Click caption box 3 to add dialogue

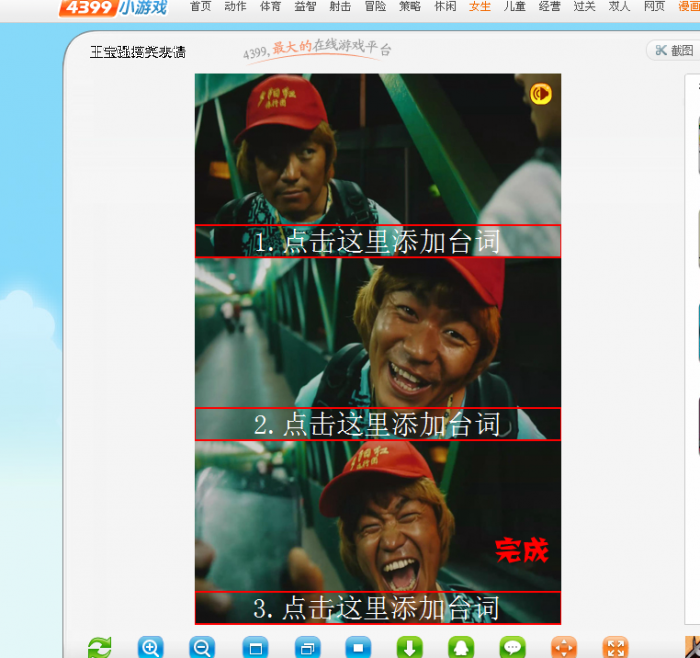tap(378, 608)
